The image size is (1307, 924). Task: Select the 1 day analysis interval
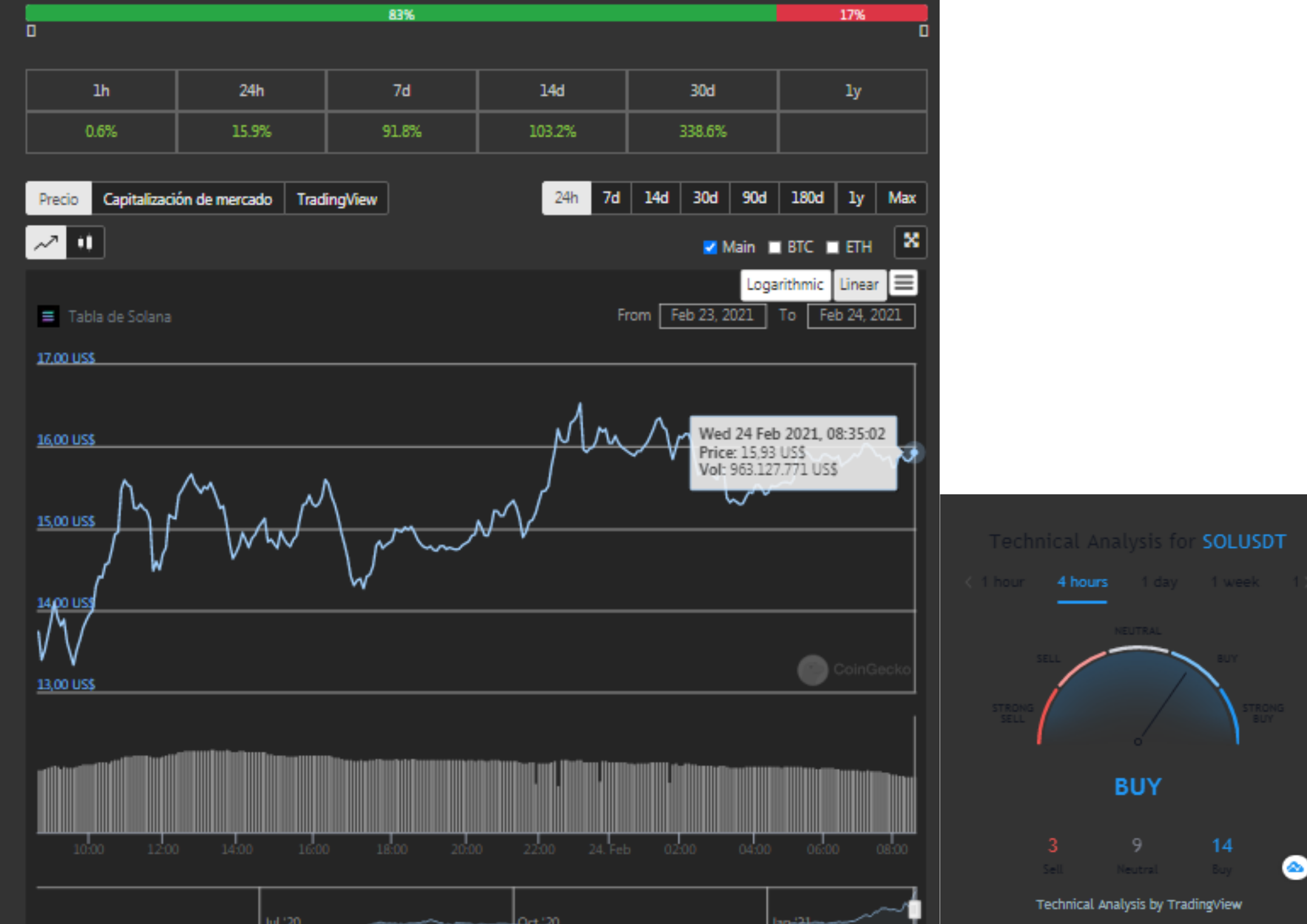click(1159, 582)
